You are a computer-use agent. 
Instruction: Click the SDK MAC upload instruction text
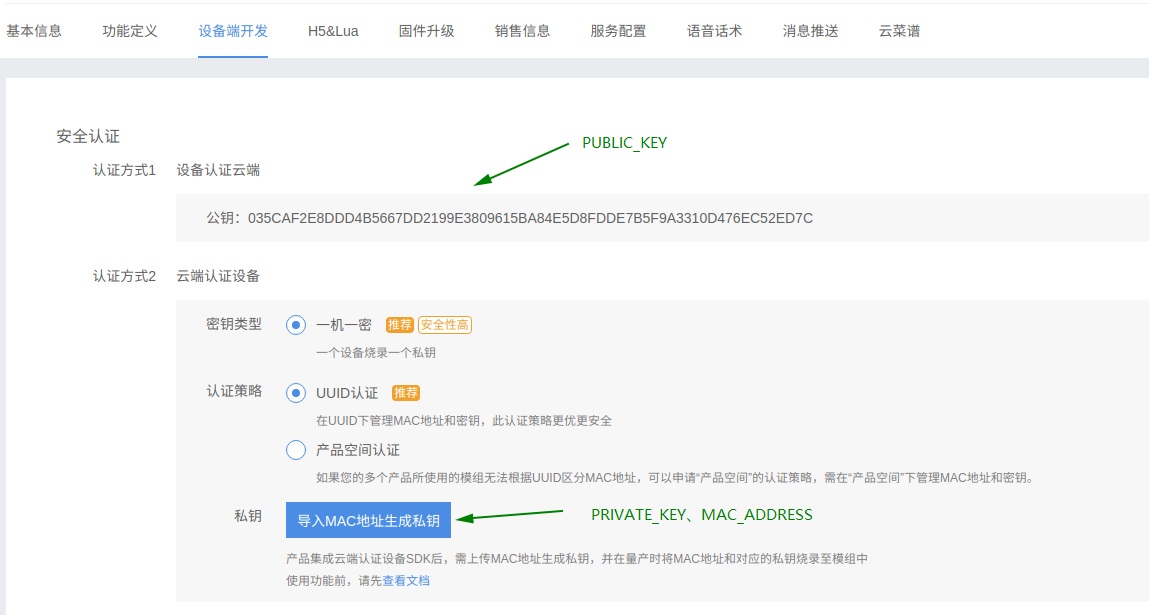[577, 559]
